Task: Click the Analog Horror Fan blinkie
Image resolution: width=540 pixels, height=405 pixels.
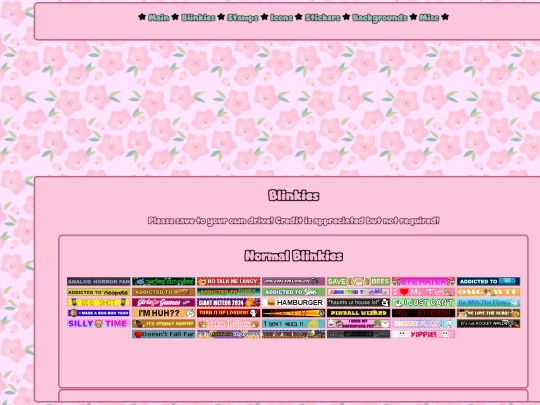Action: pos(98,281)
